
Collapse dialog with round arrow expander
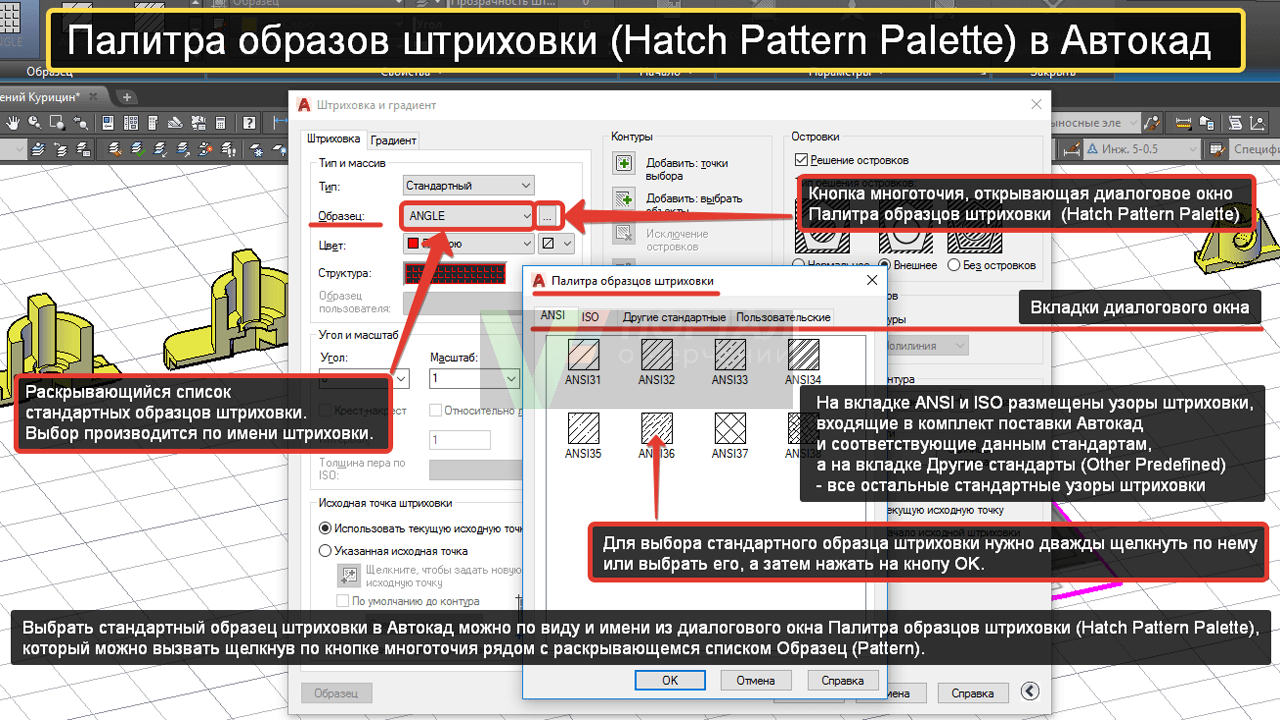point(1029,692)
